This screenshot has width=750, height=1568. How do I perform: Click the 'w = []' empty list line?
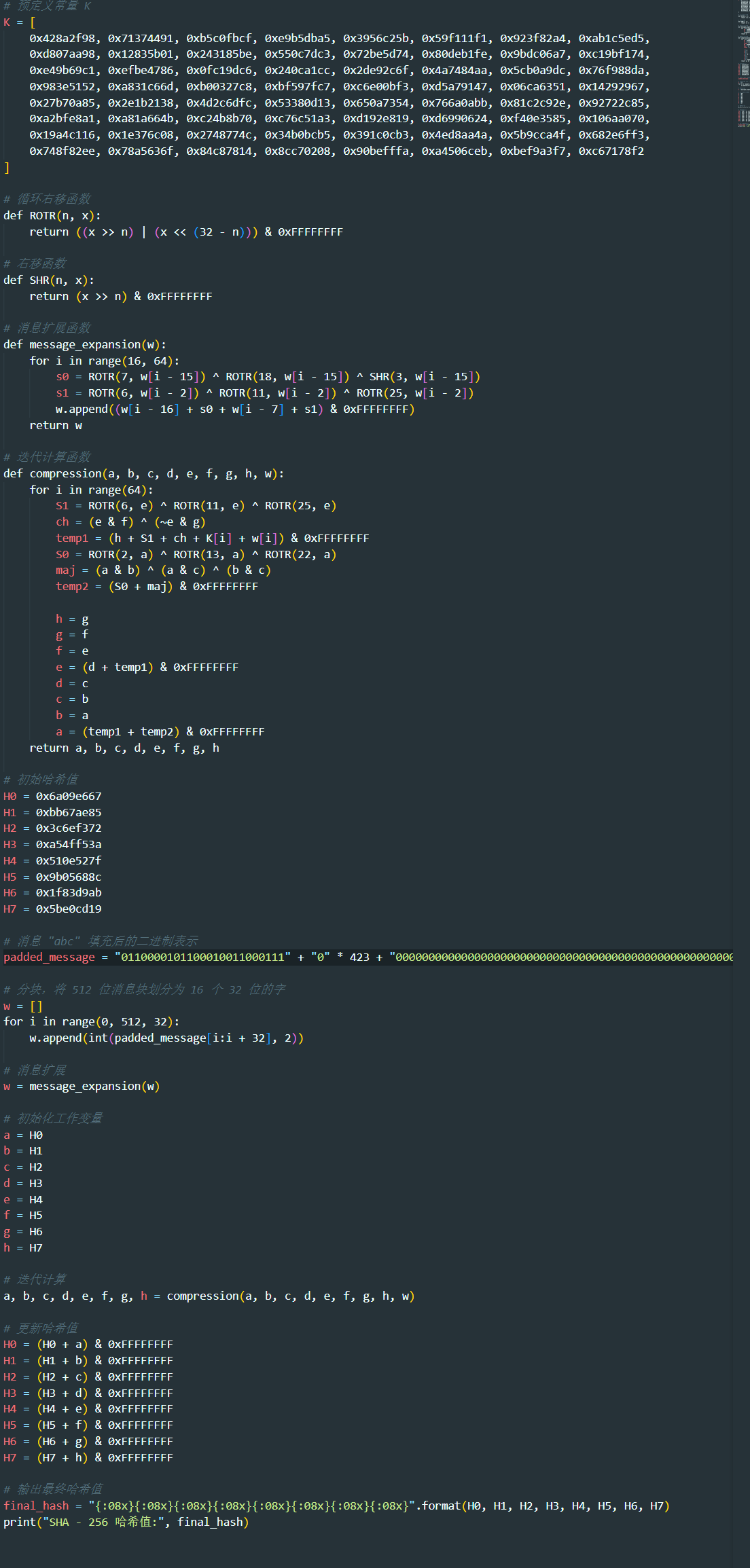pyautogui.click(x=23, y=1006)
